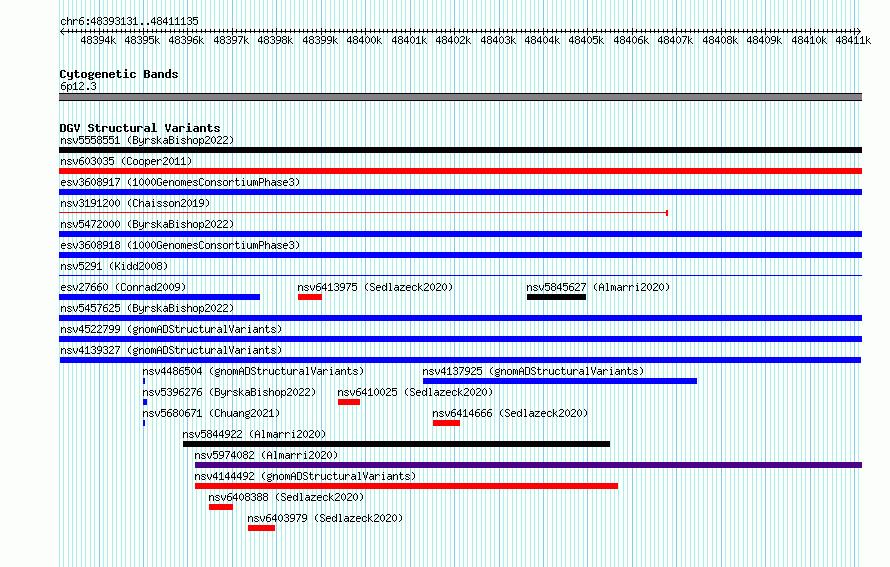This screenshot has width=890, height=567.
Task: Click the 48397k ruler position
Action: click(x=231, y=40)
